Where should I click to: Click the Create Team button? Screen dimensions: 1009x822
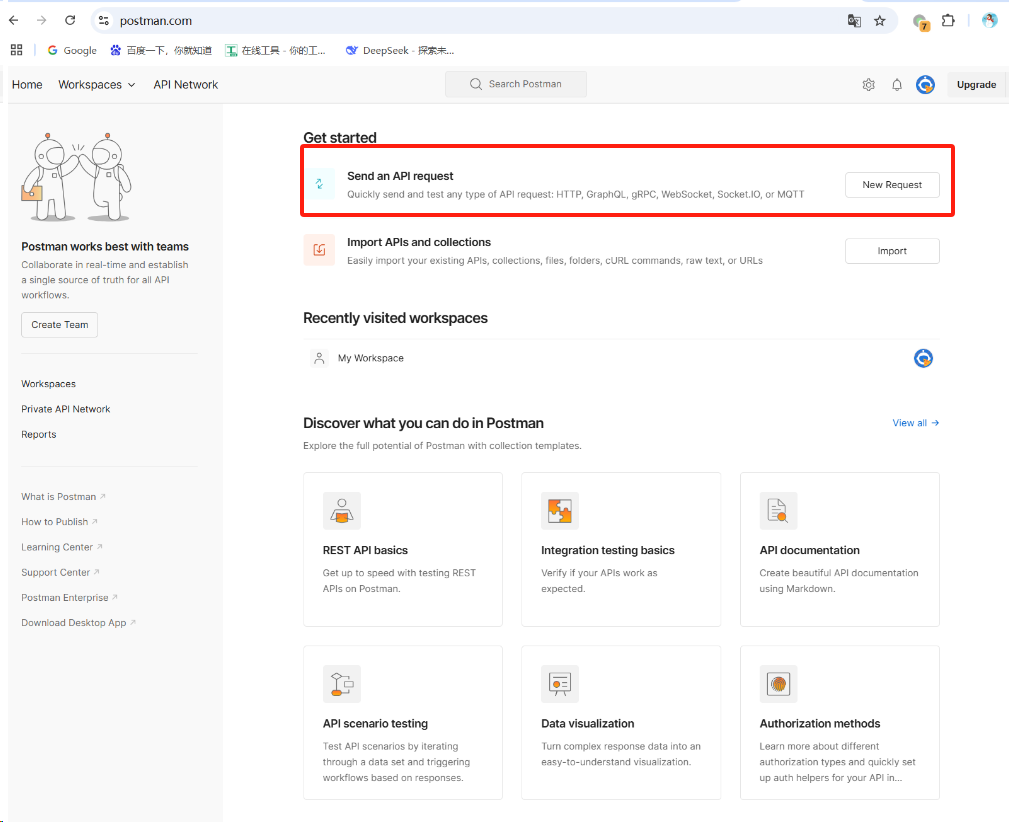pos(60,325)
